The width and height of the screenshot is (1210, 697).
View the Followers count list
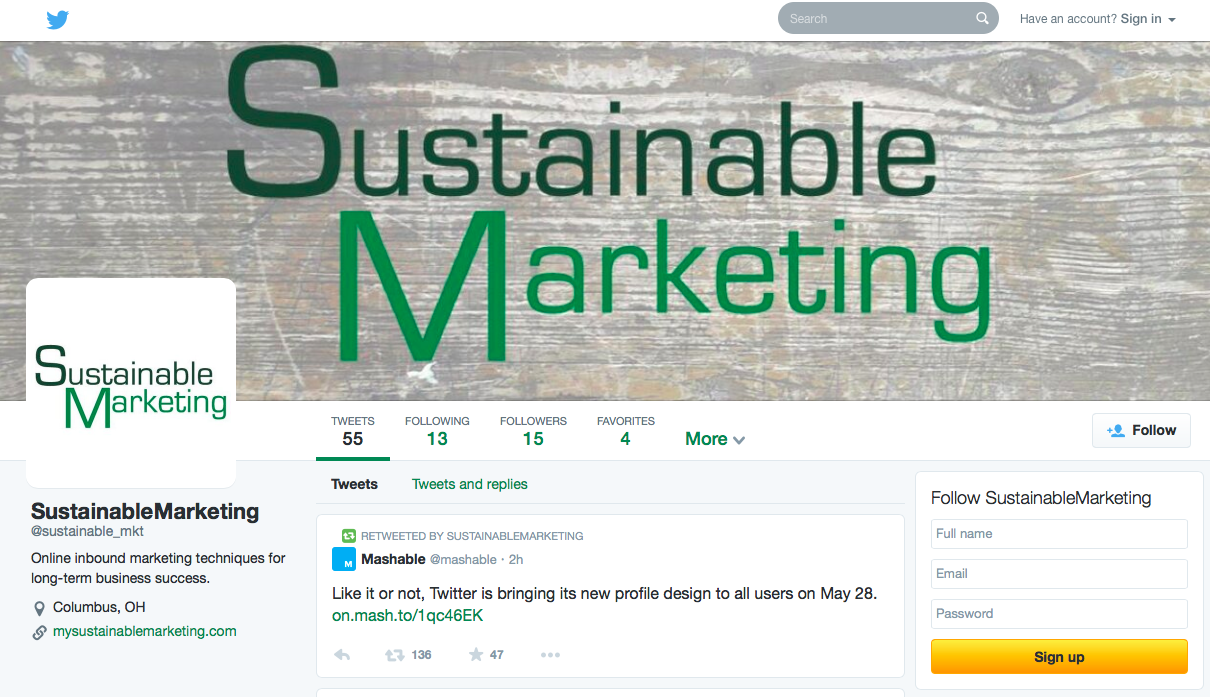coord(533,431)
